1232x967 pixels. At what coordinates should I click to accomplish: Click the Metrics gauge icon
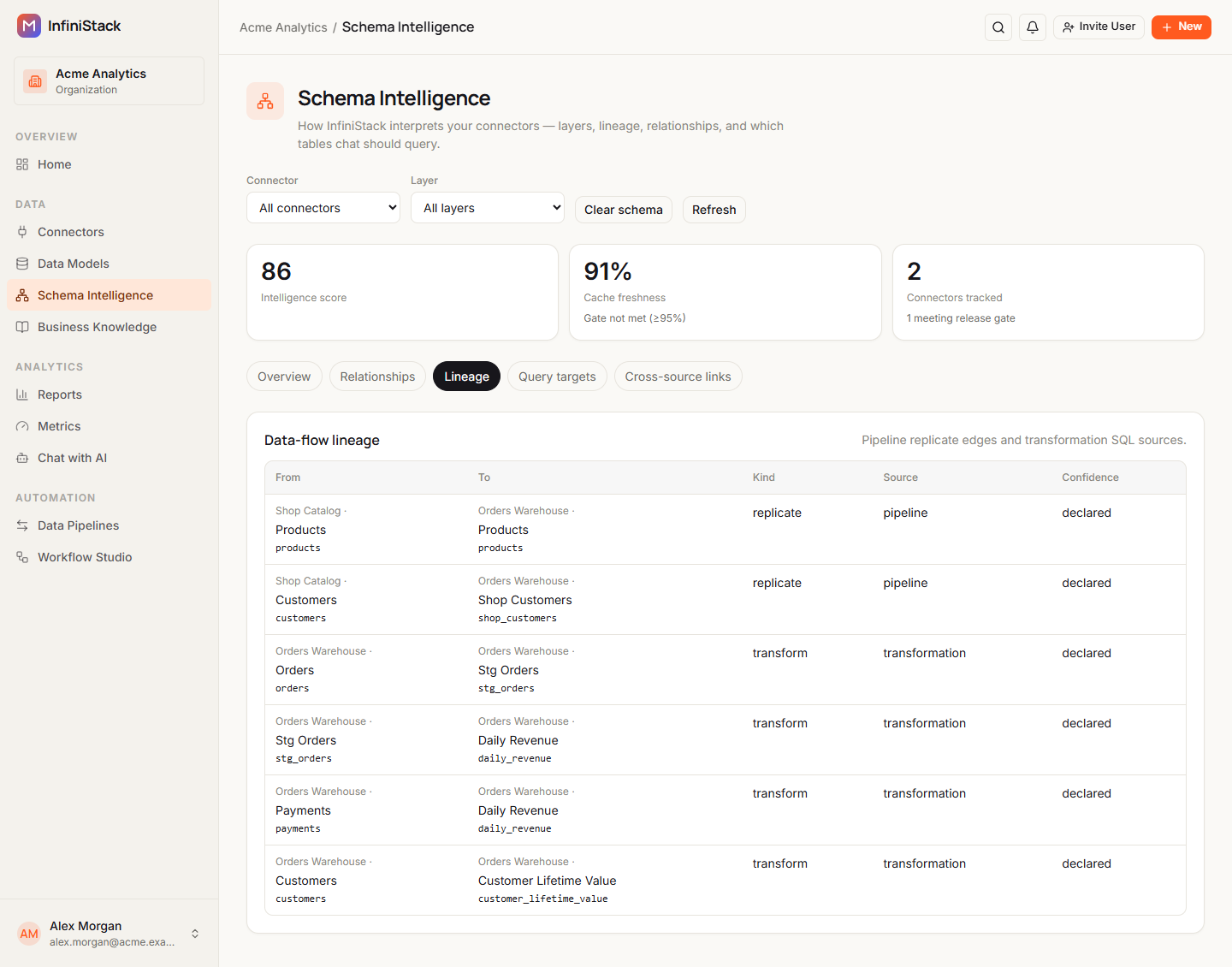[x=22, y=426]
